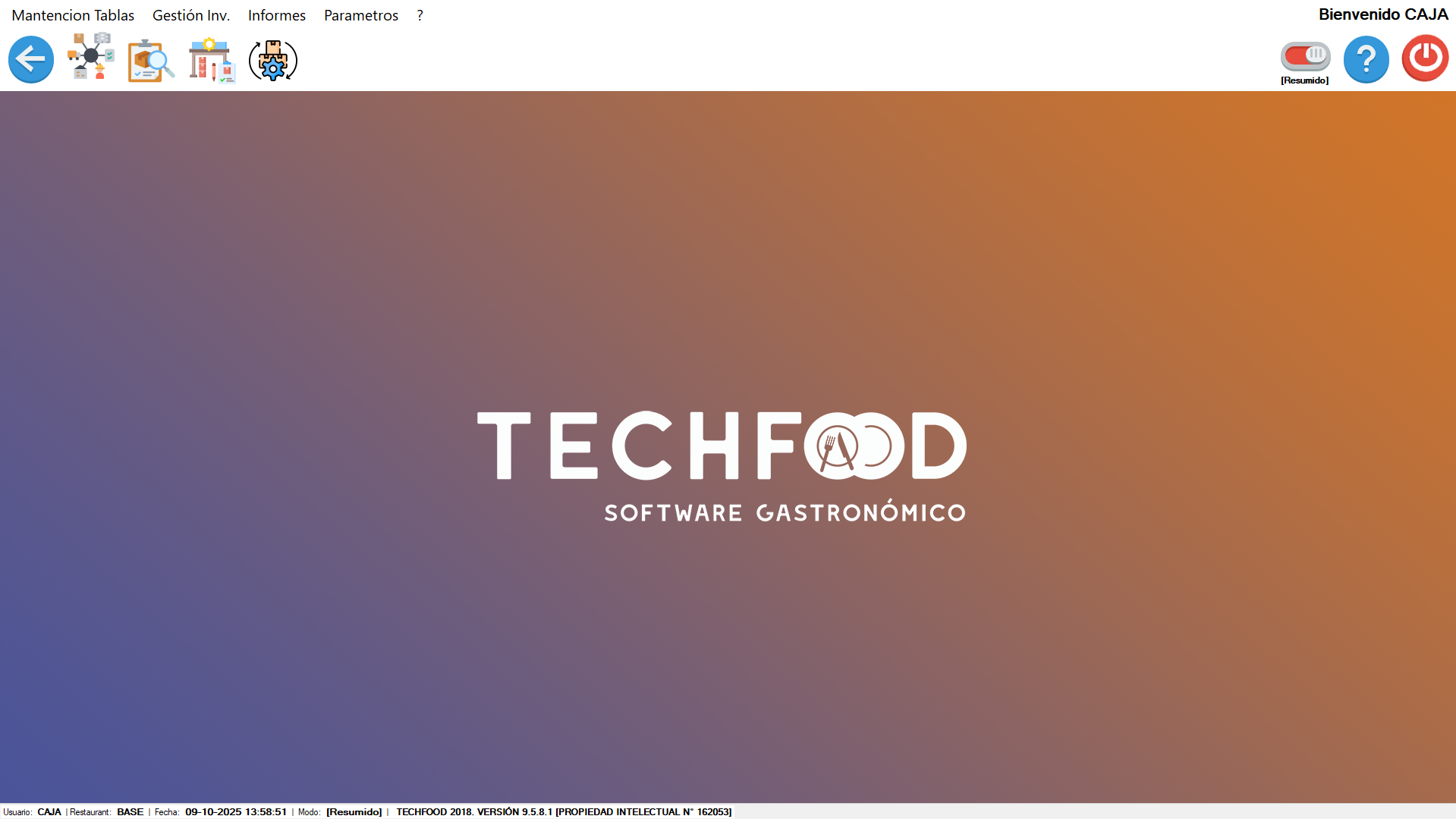Open the ? menu in the menu bar
The height and width of the screenshot is (819, 1456).
coord(420,15)
